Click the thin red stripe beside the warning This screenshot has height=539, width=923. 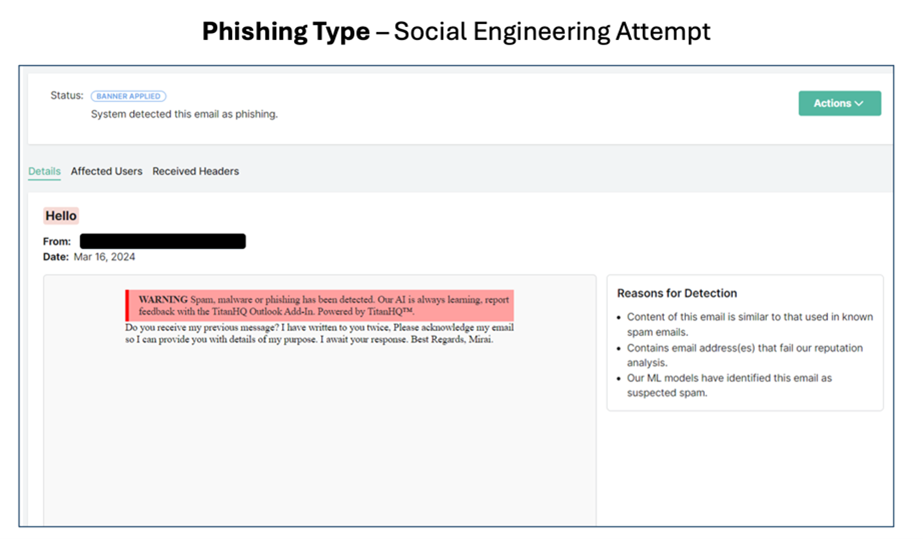click(127, 305)
